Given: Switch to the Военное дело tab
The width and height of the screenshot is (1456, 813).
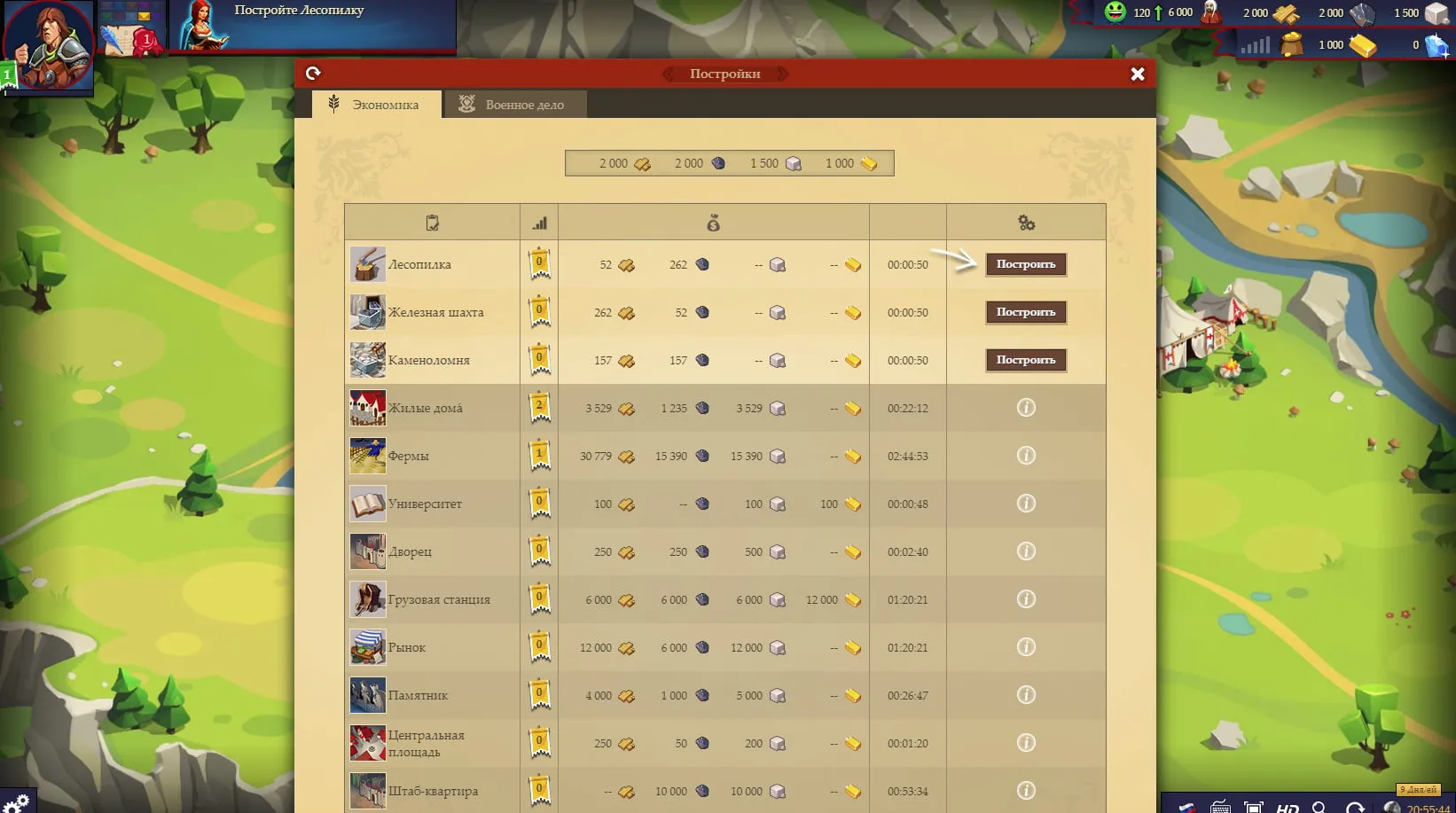Looking at the screenshot, I should (x=516, y=105).
